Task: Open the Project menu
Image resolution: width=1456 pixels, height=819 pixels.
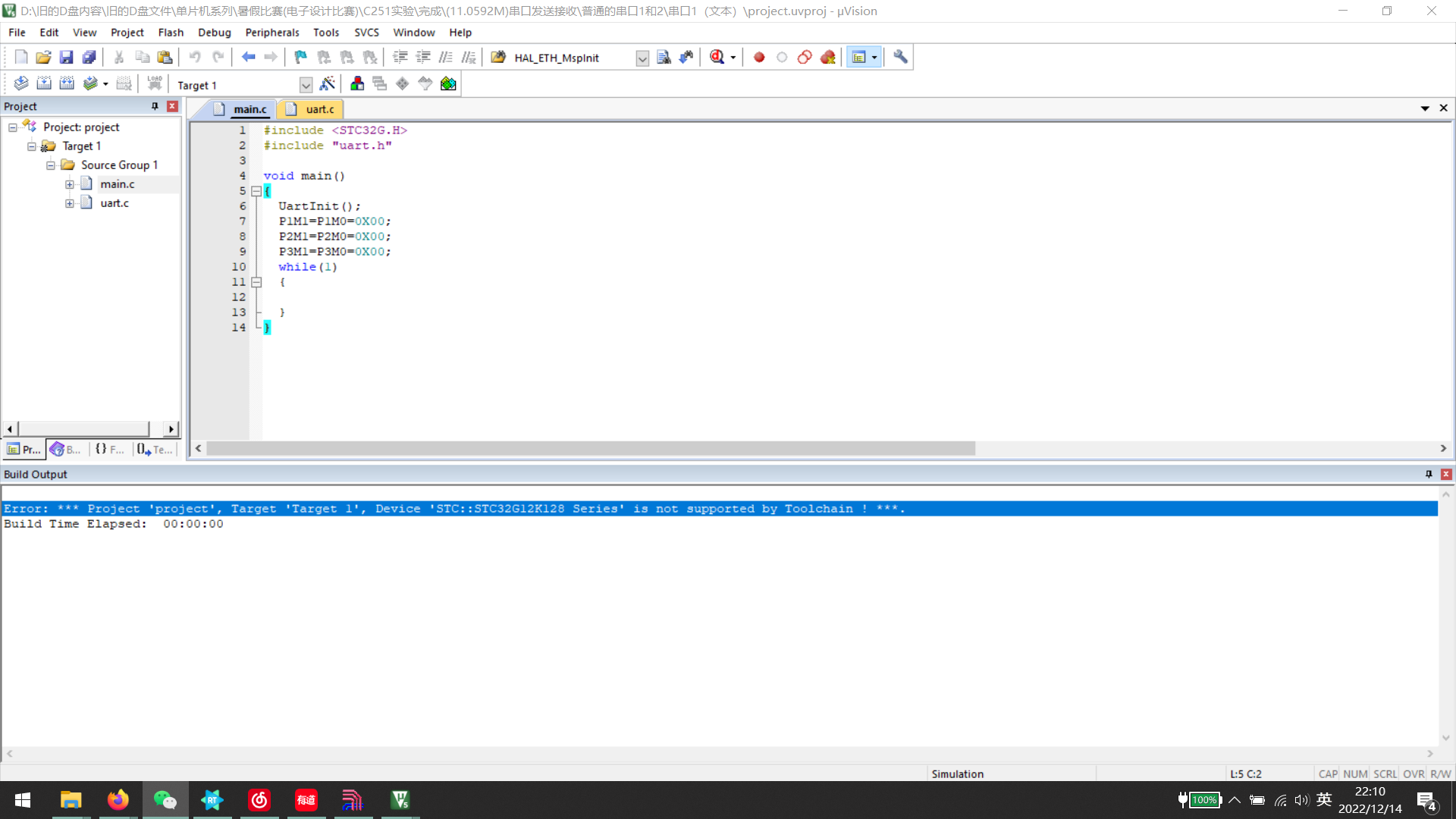Action: pyautogui.click(x=127, y=33)
